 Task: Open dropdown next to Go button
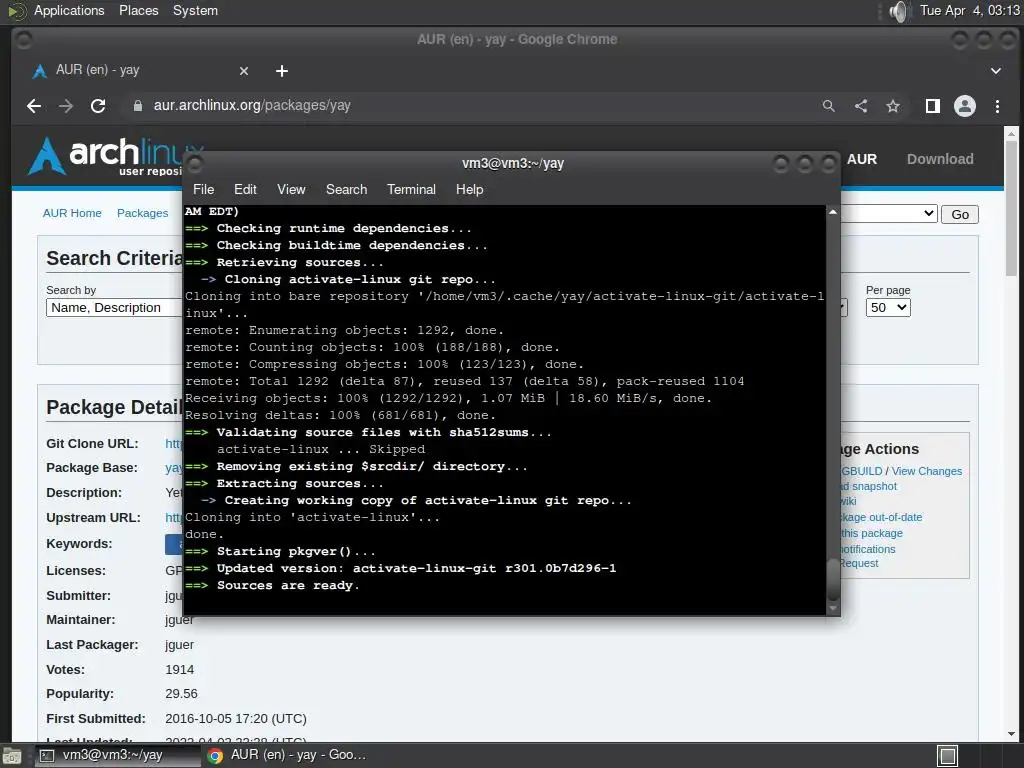889,214
